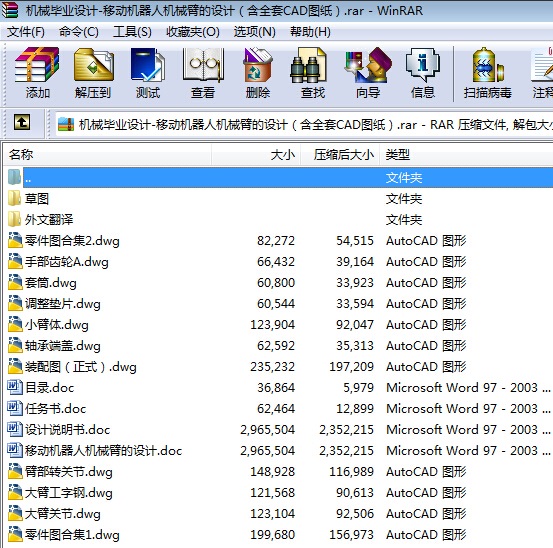
Task: Click the Info (信息) toolbar icon
Action: [423, 65]
